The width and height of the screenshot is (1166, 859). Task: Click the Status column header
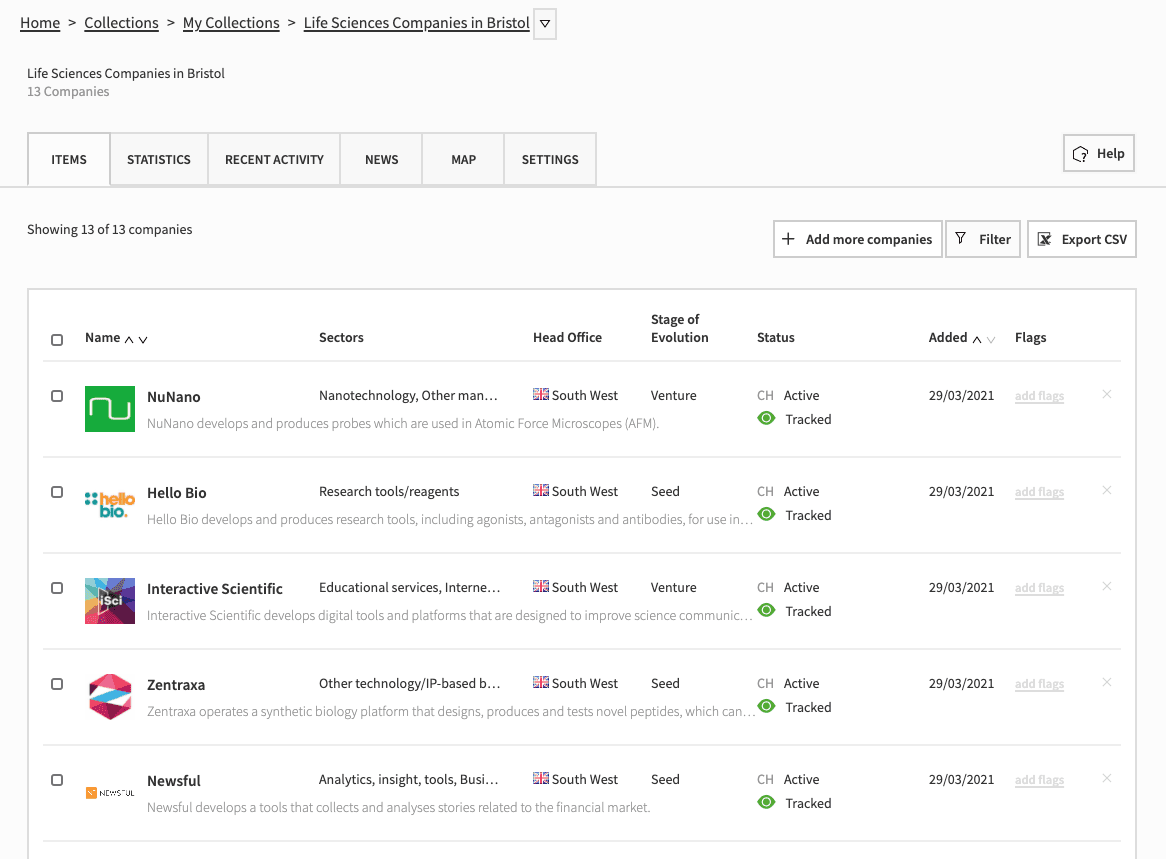(776, 337)
